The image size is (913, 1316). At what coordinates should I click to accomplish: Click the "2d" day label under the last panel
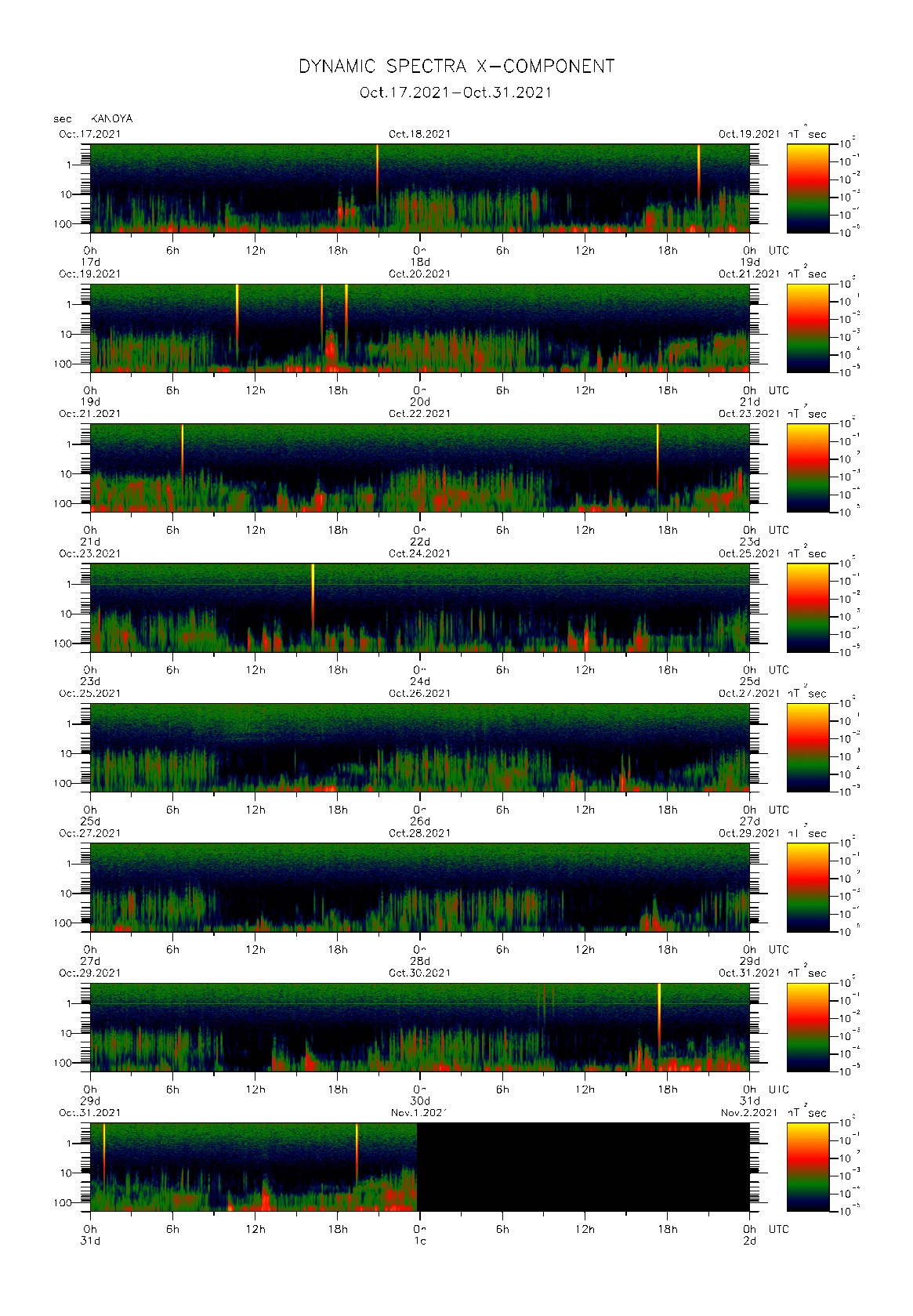point(750,1242)
